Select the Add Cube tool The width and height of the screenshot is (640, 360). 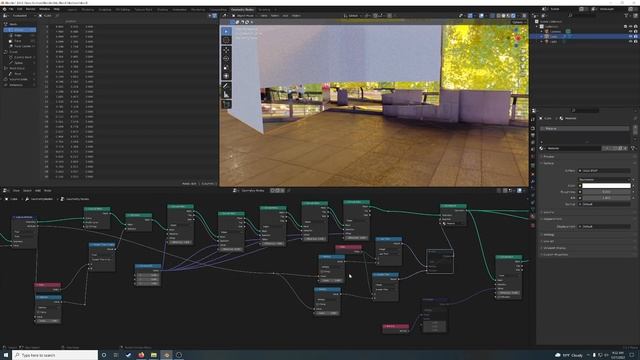pyautogui.click(x=227, y=104)
